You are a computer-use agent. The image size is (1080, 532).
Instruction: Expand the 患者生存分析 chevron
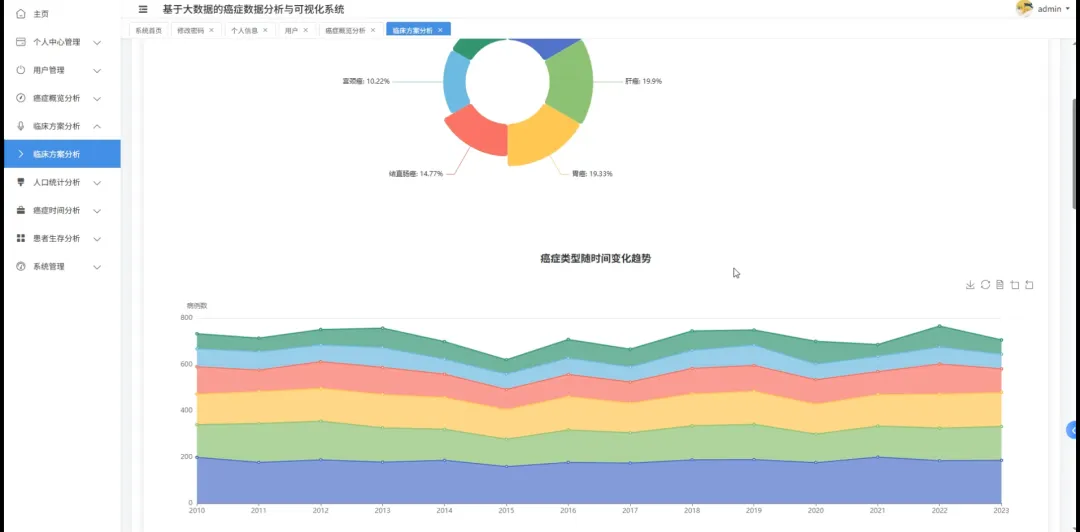(x=97, y=238)
